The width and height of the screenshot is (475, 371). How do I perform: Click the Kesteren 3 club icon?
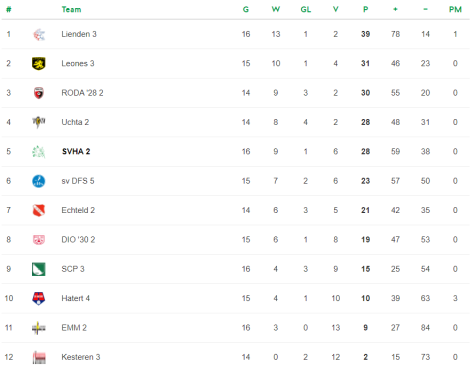39,357
